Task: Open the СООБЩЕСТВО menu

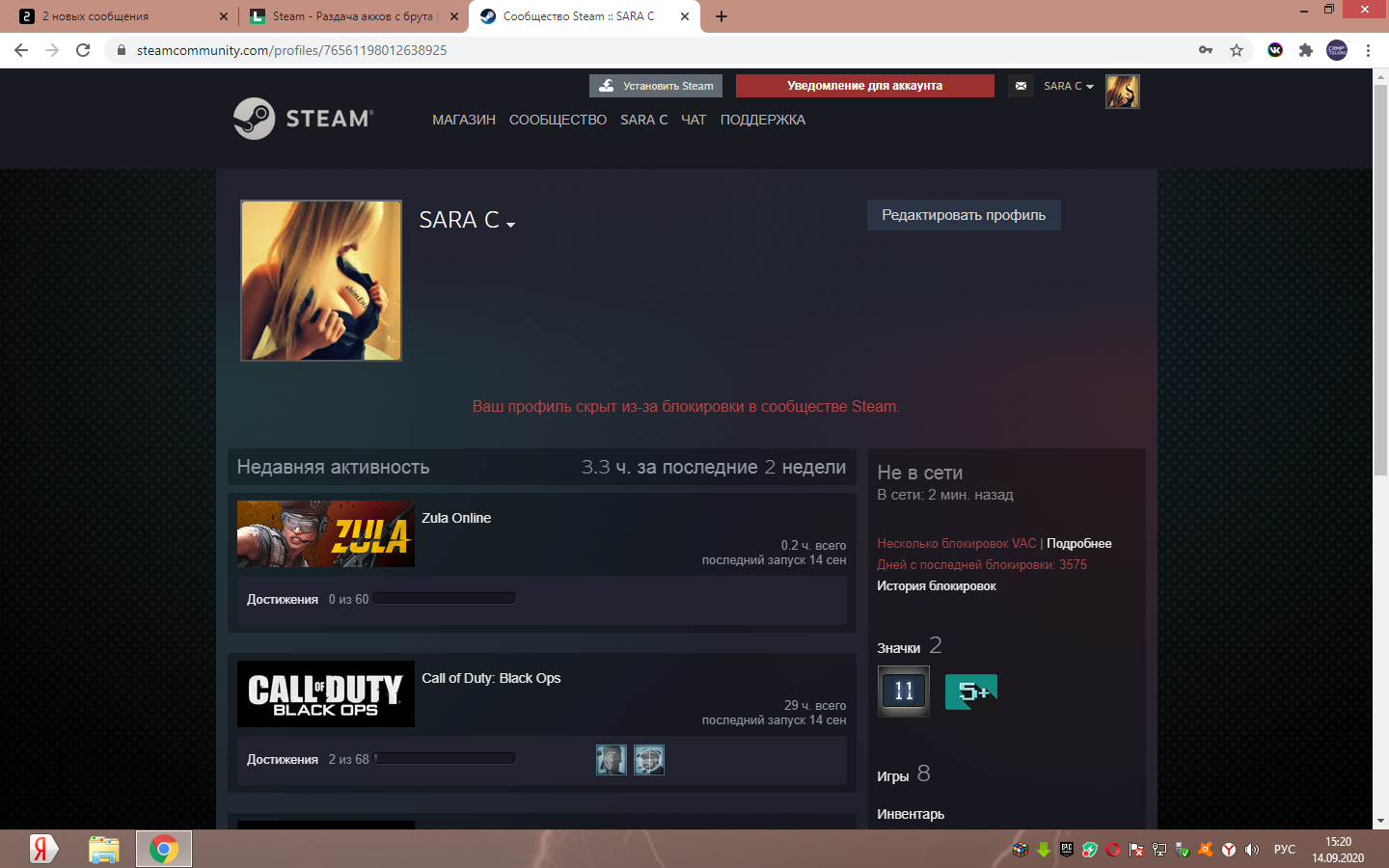Action: (x=558, y=120)
